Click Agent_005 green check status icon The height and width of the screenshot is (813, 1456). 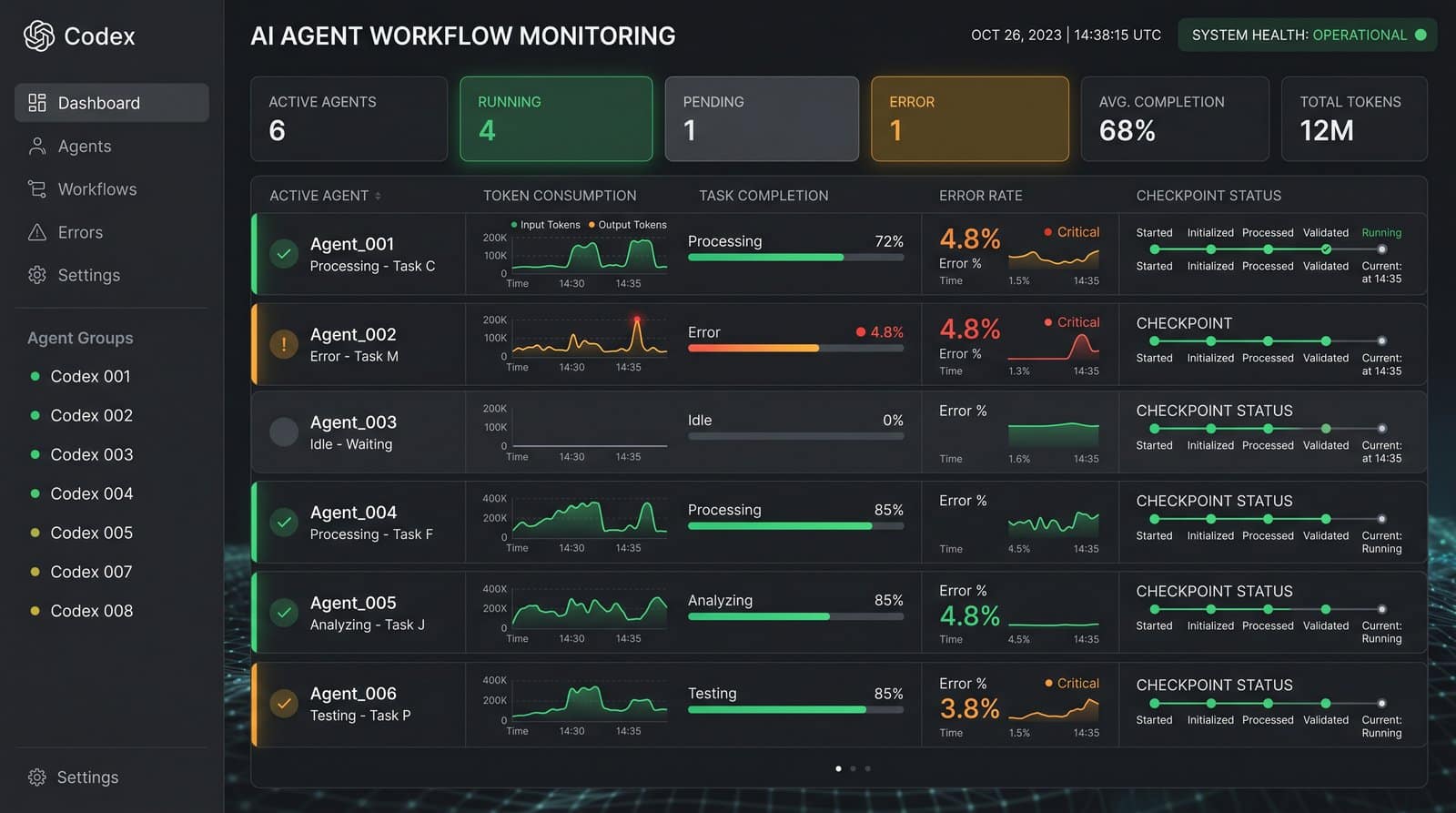[284, 612]
